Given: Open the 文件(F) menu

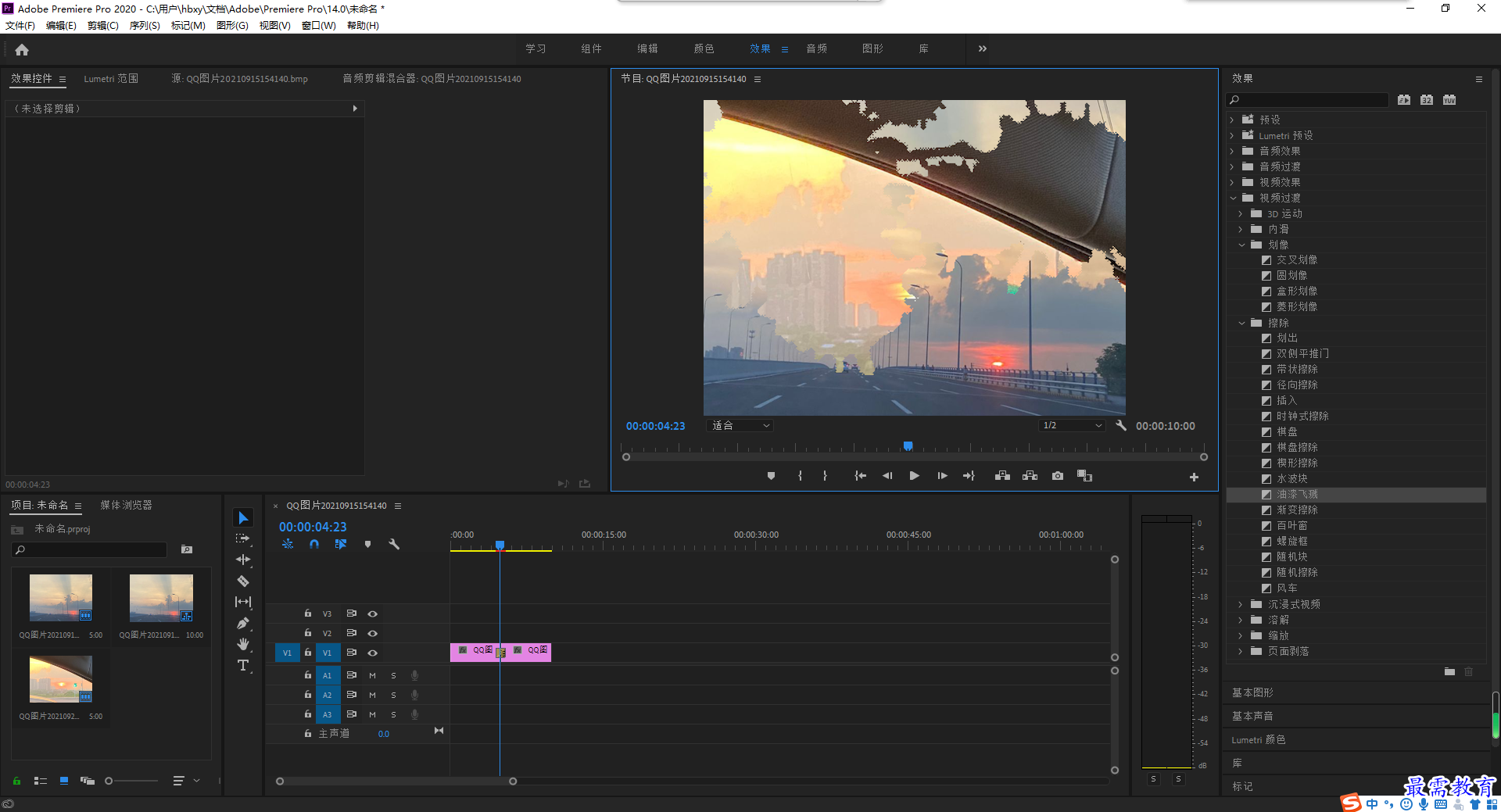Looking at the screenshot, I should (x=20, y=26).
